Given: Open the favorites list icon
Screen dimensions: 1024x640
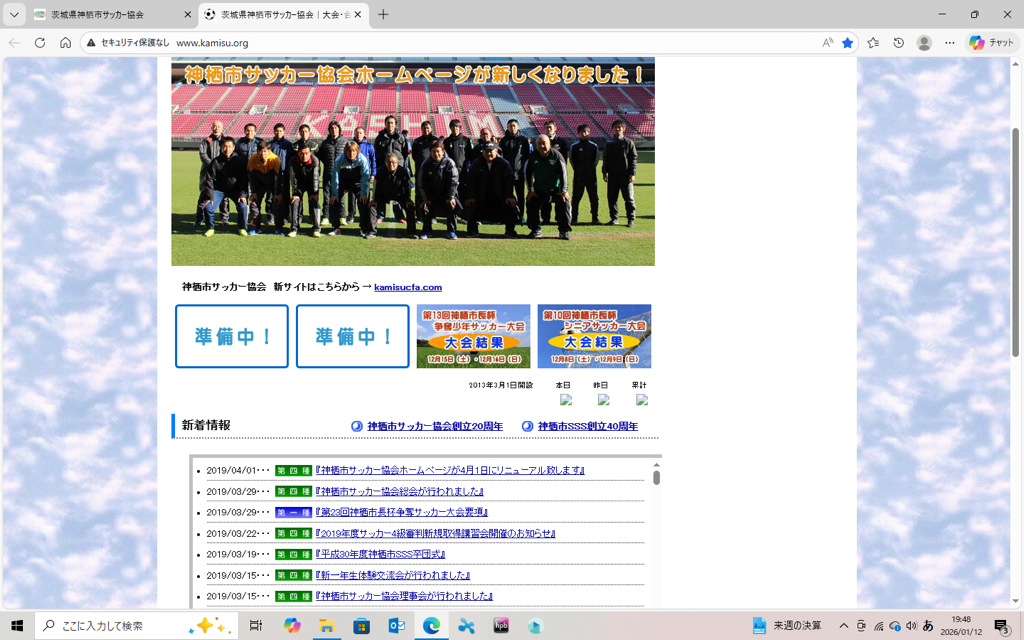Looking at the screenshot, I should (873, 43).
